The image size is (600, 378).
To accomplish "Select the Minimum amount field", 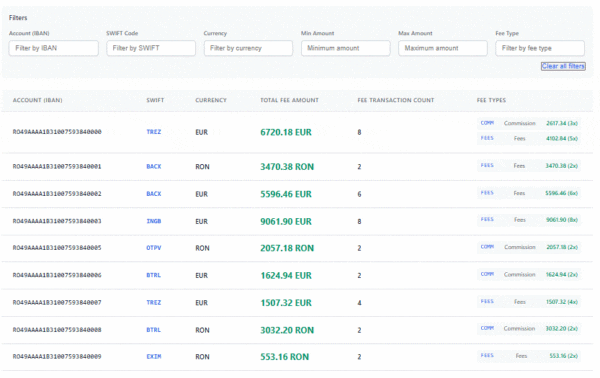I will [x=346, y=48].
